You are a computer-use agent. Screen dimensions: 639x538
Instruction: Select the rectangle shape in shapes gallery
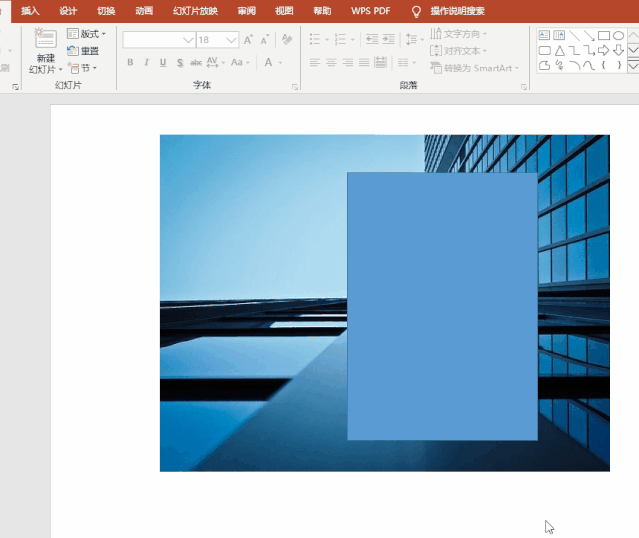604,36
